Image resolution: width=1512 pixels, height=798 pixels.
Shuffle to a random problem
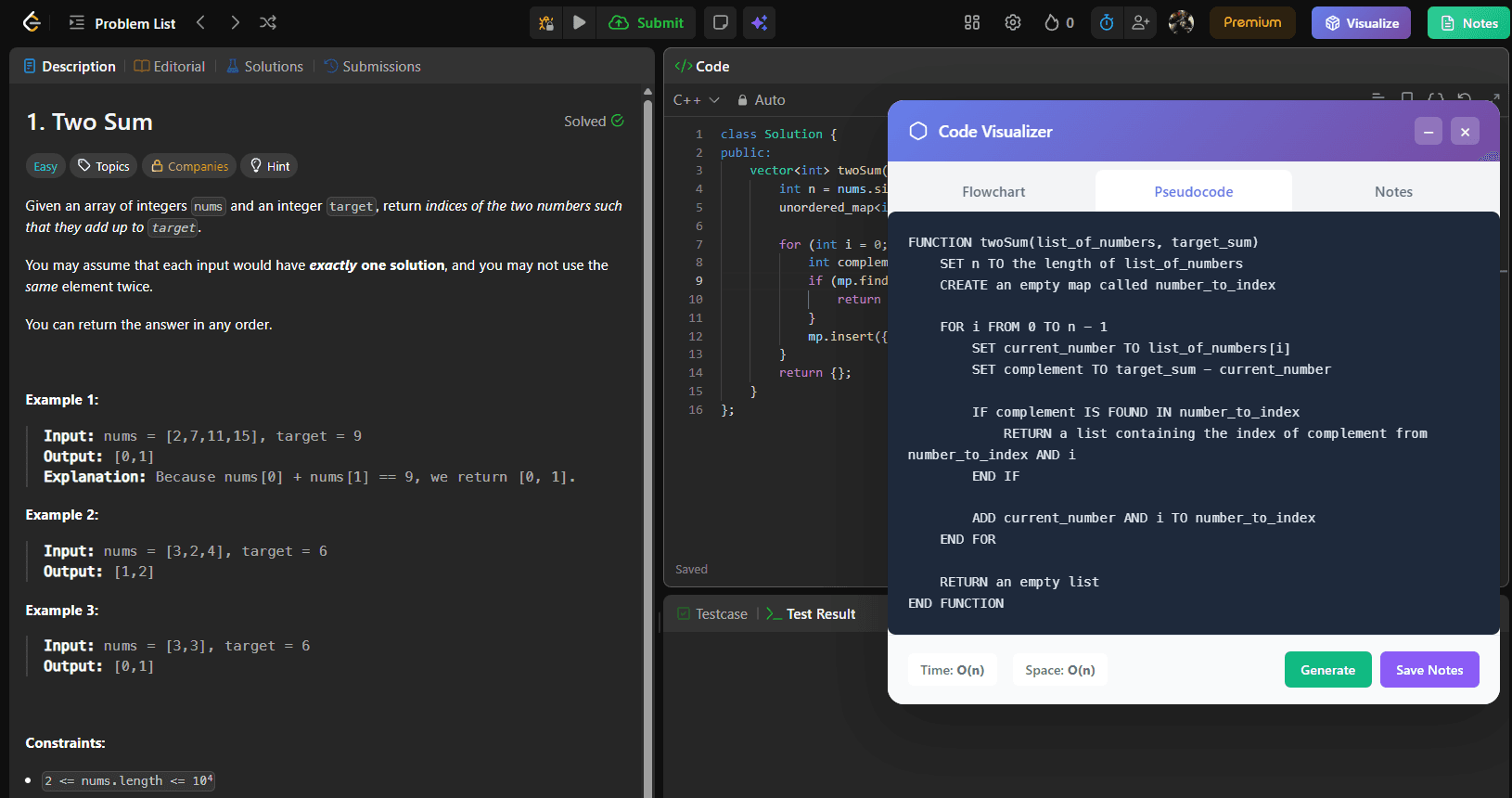coord(268,23)
